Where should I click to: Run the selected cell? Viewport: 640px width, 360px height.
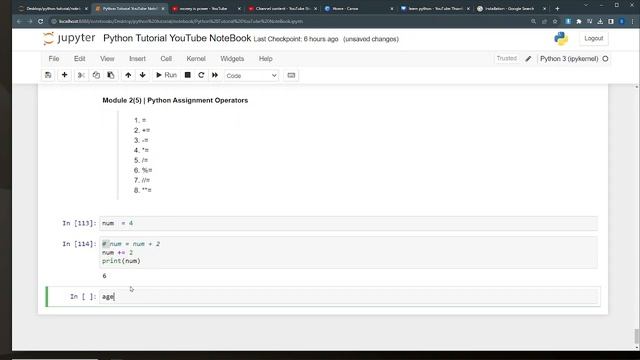(166, 76)
